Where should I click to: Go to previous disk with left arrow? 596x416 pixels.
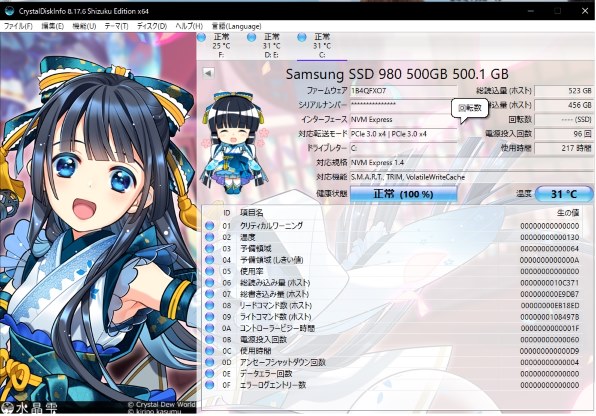point(208,73)
